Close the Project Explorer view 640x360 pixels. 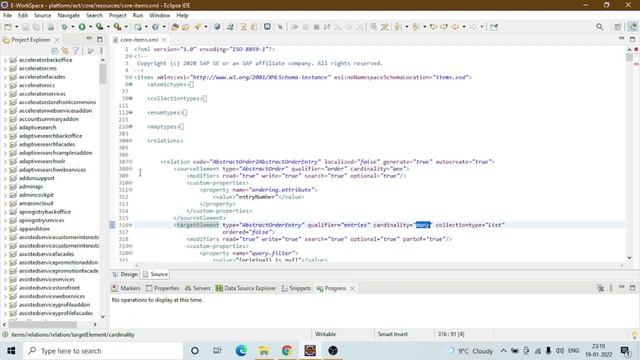click(x=57, y=40)
